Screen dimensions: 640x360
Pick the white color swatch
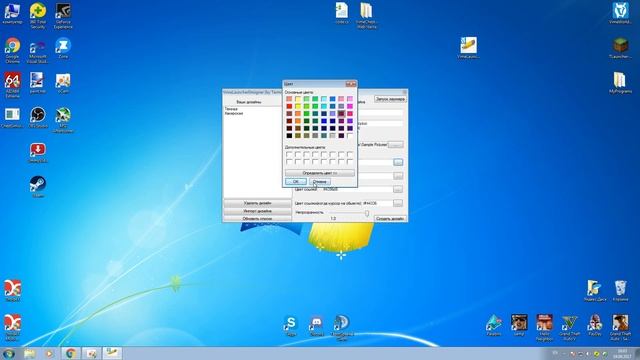(x=350, y=136)
